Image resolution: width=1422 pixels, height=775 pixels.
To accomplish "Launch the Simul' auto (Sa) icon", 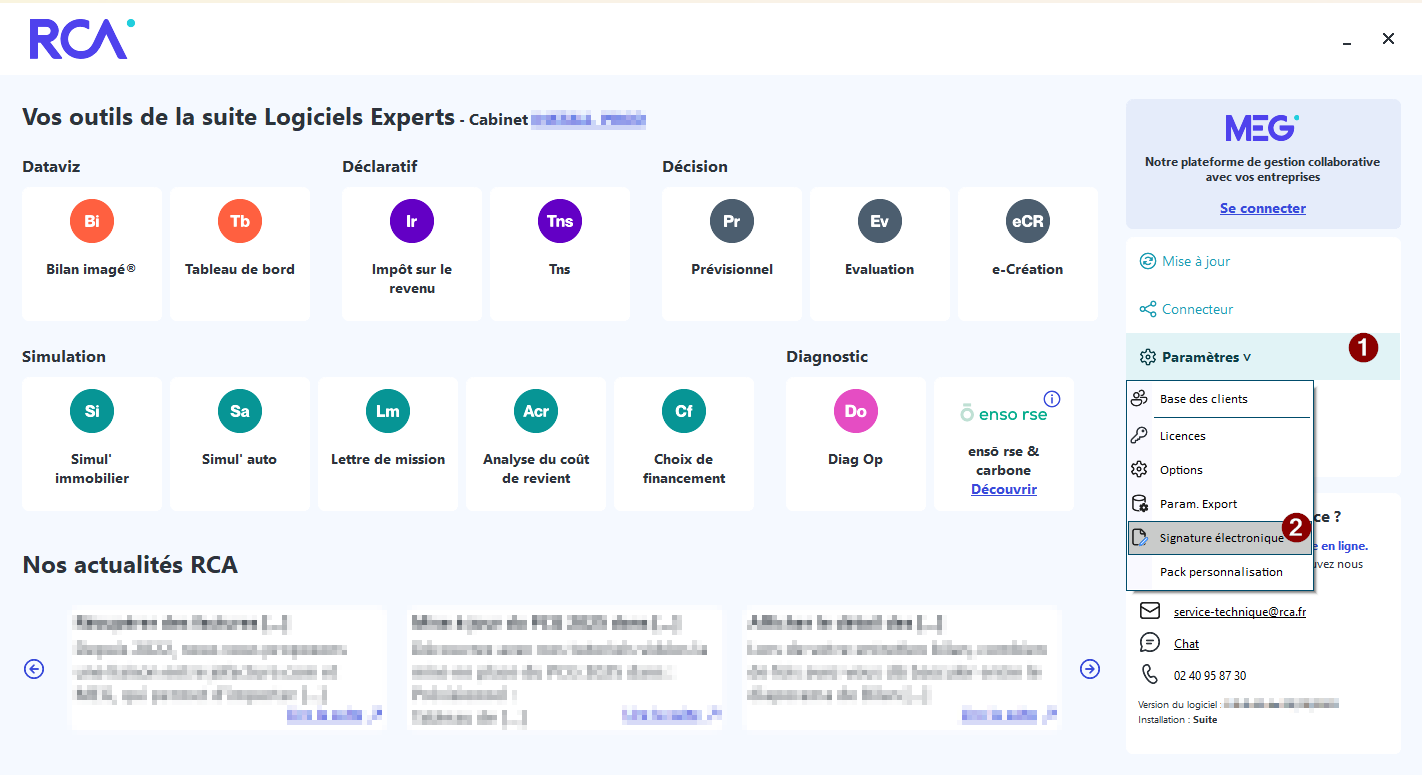I will click(240, 411).
